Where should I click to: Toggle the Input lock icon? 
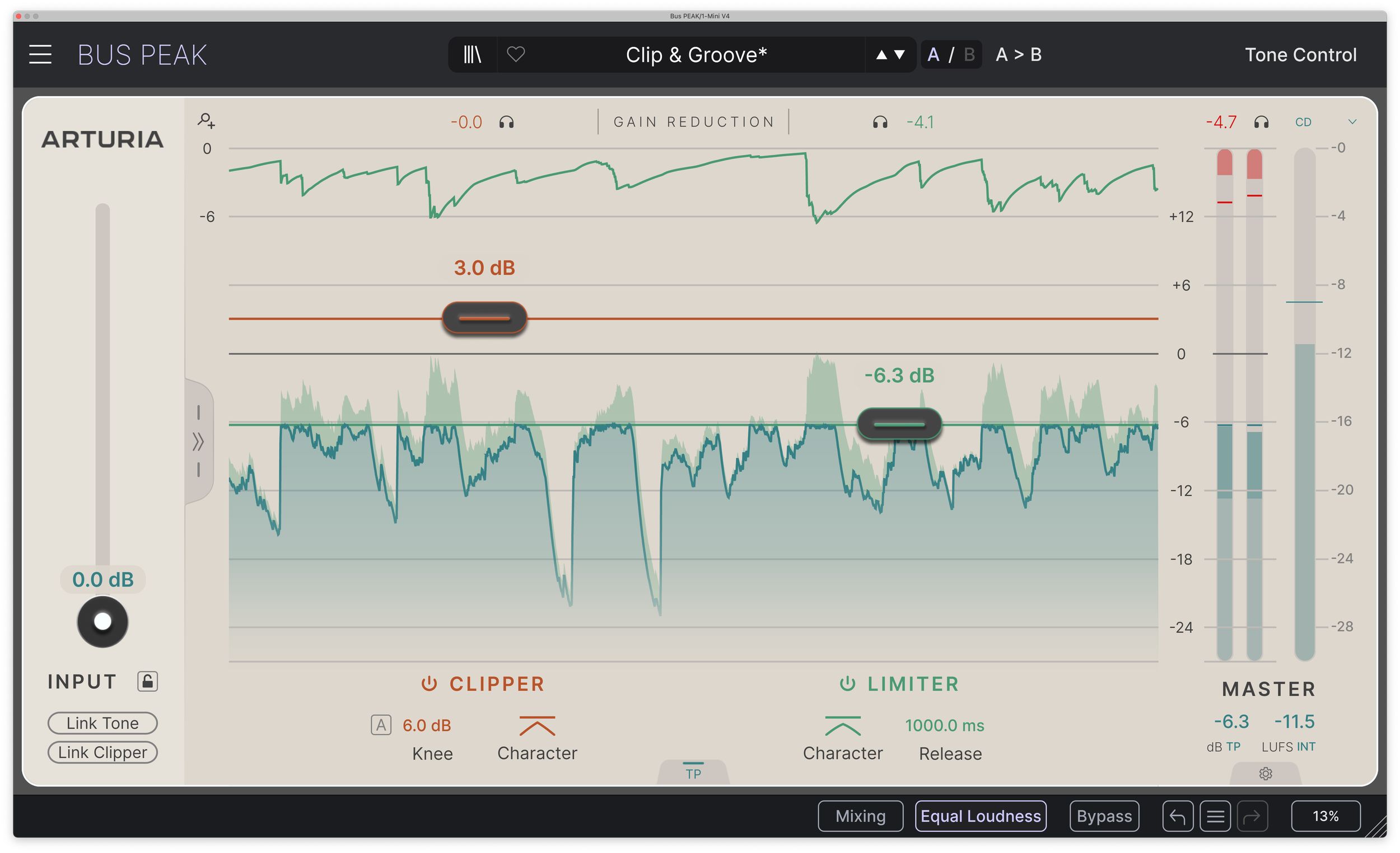[x=147, y=681]
